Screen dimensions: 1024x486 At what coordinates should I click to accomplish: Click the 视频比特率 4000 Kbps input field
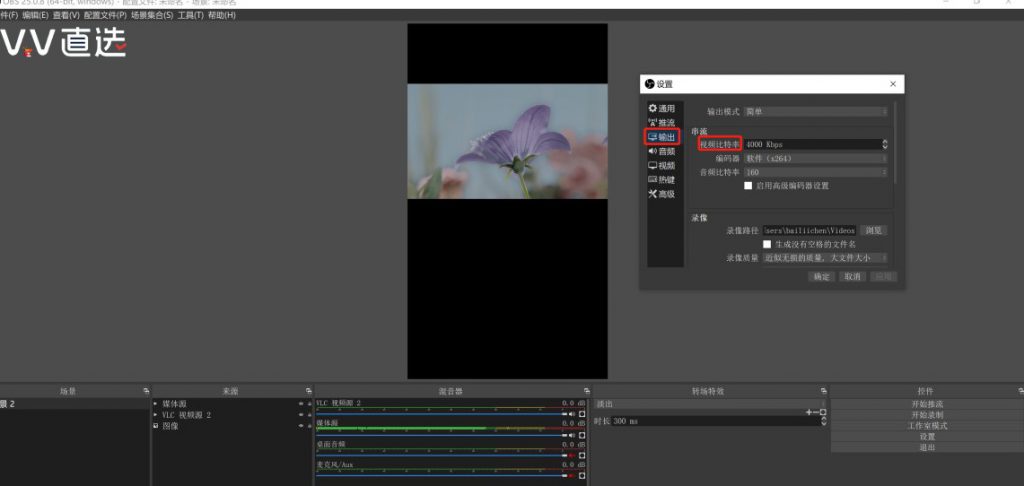click(810, 144)
